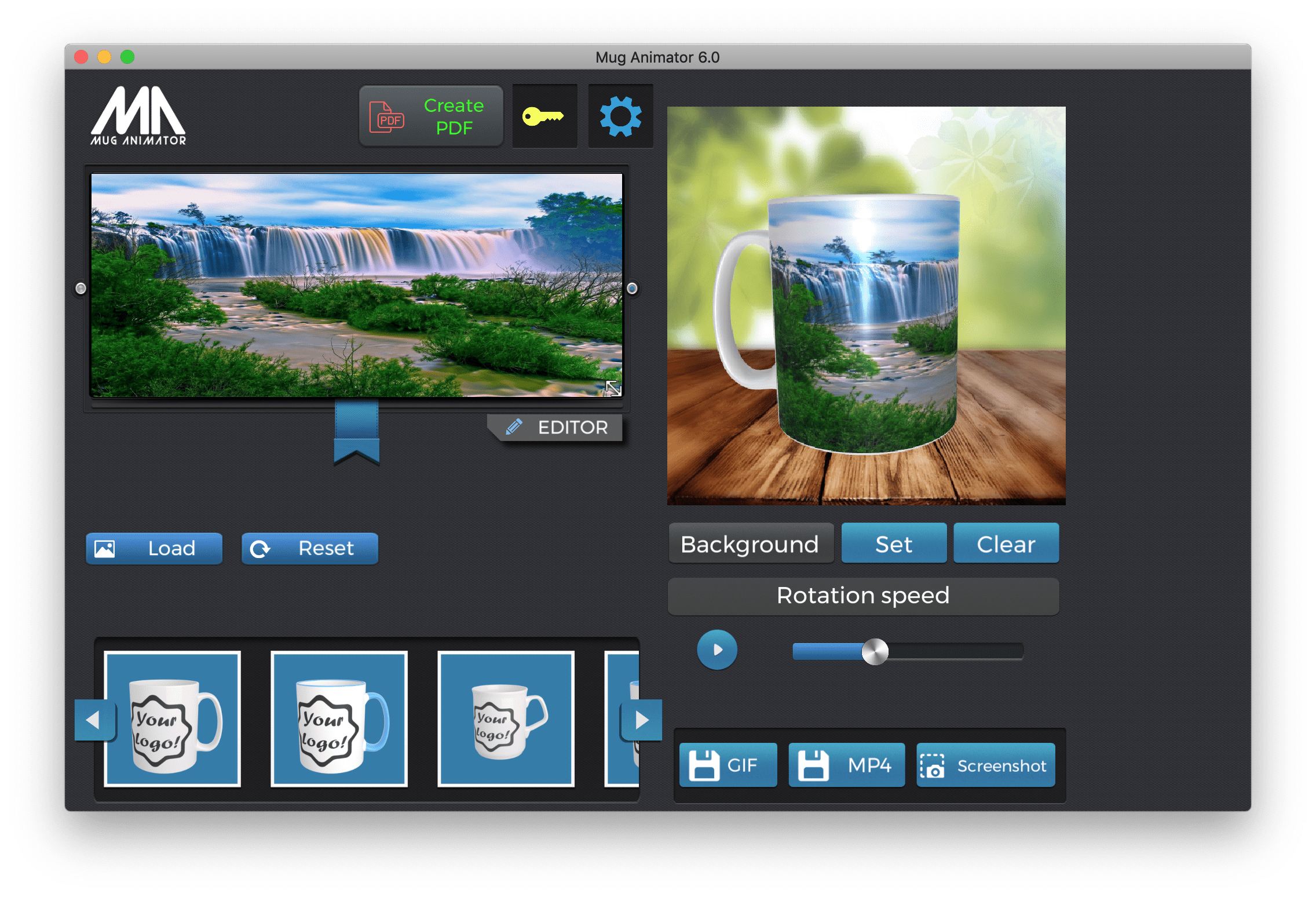Adjust the Rotation speed slider
The height and width of the screenshot is (897, 1316).
point(875,651)
